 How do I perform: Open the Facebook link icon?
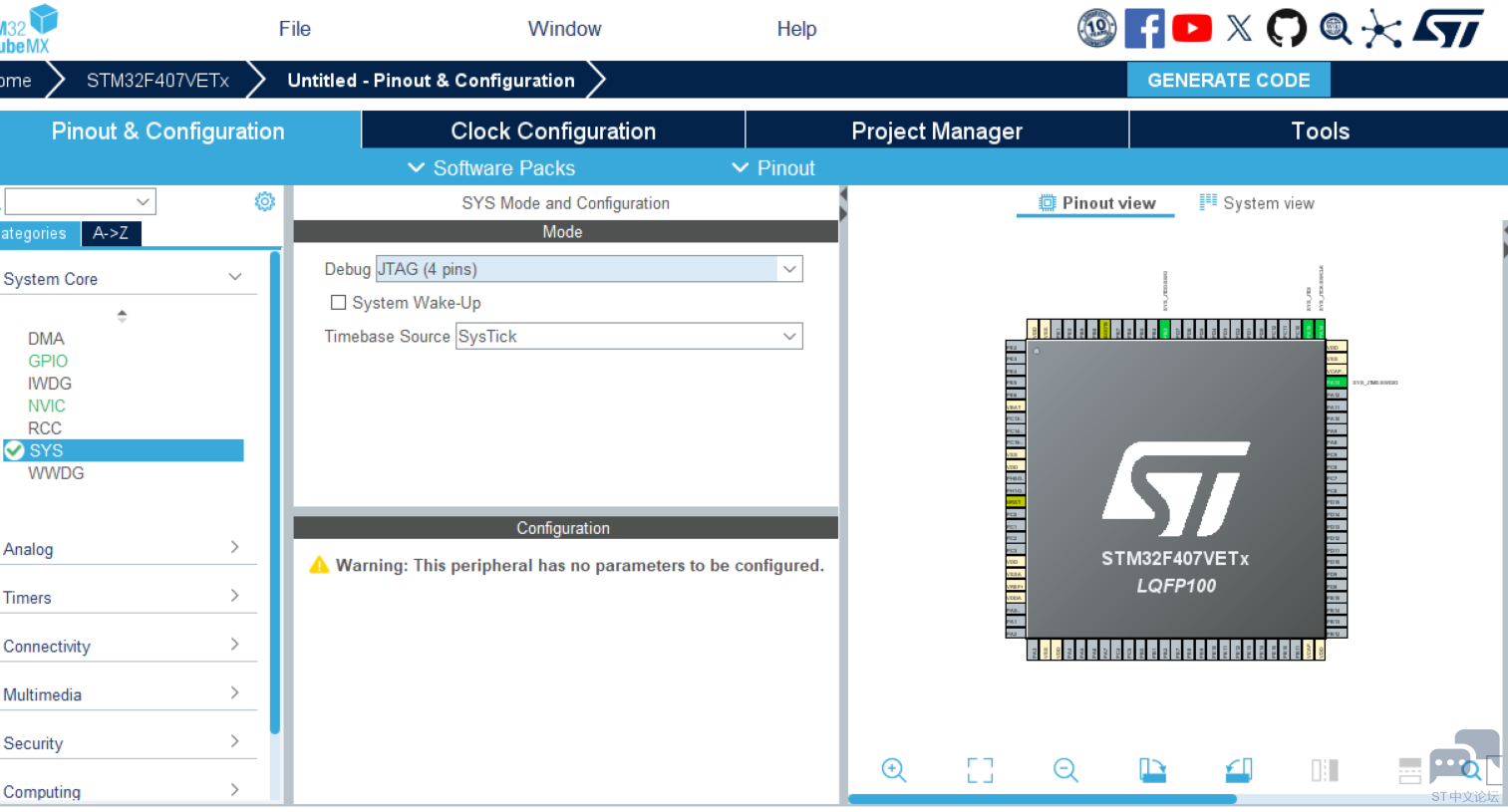1144,28
